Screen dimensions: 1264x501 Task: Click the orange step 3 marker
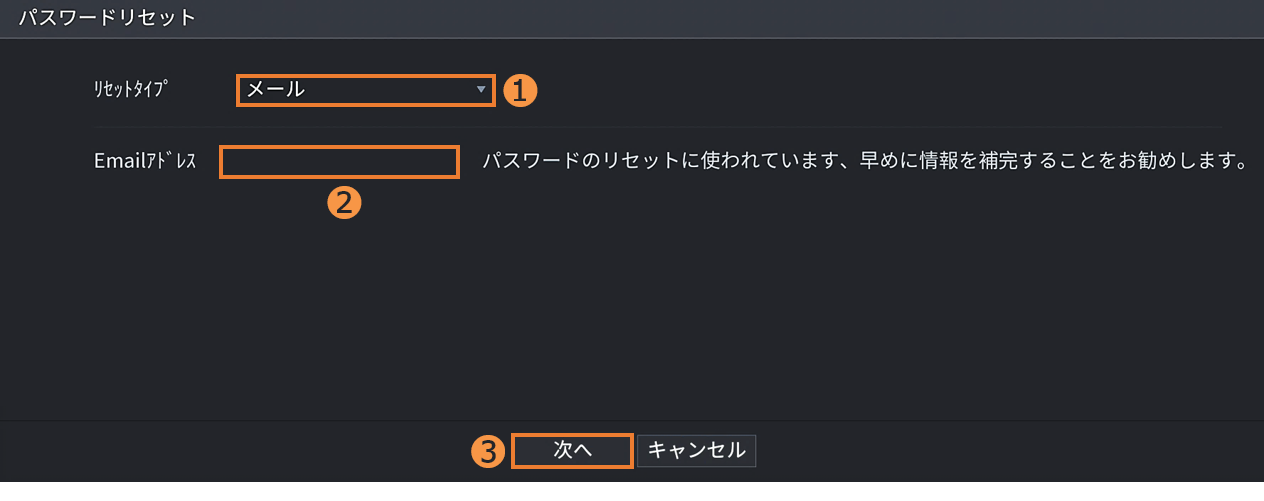coord(487,451)
